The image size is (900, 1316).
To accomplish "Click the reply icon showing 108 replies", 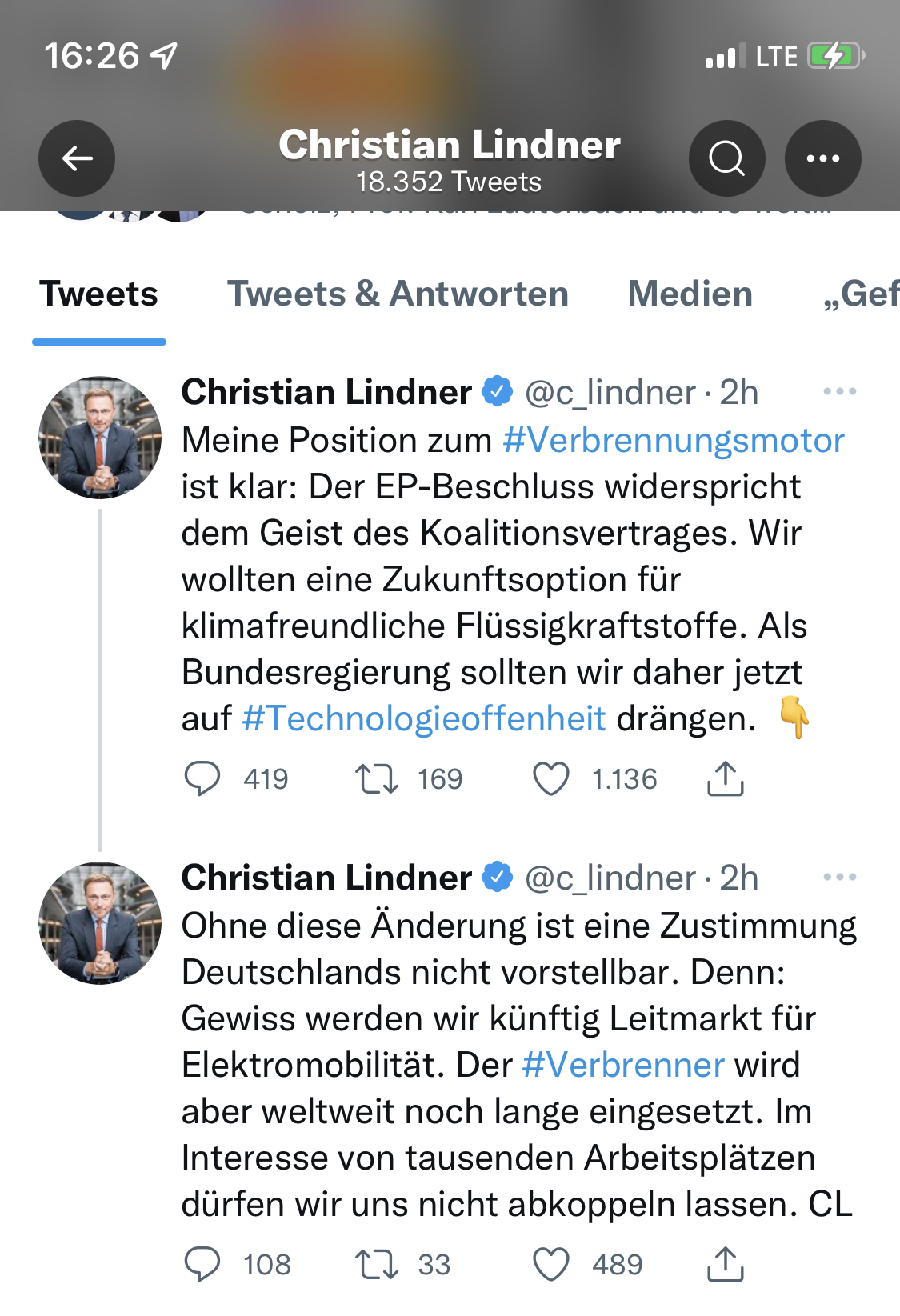I will point(205,1264).
